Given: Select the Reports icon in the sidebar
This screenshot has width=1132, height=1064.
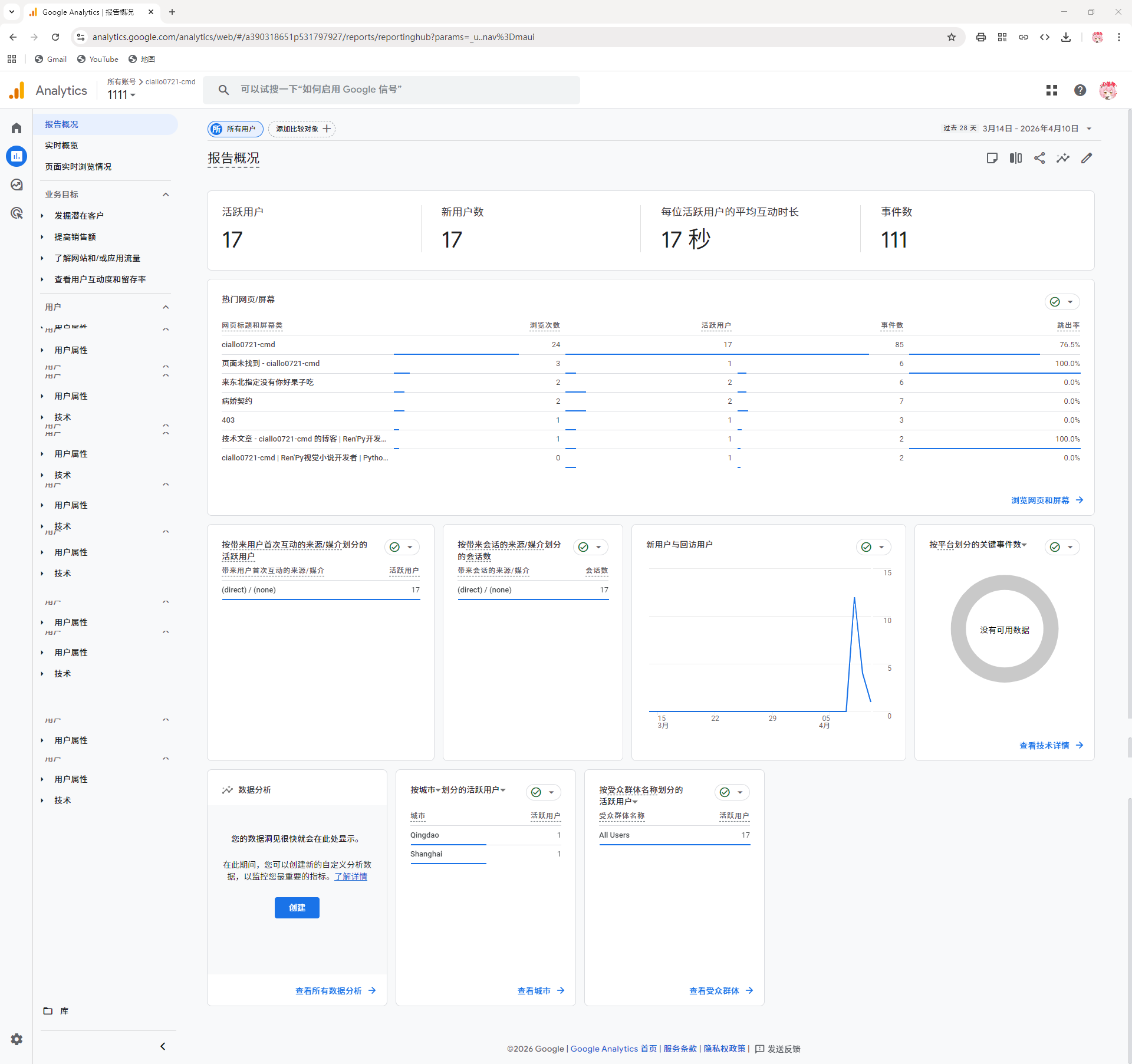Looking at the screenshot, I should tap(17, 156).
